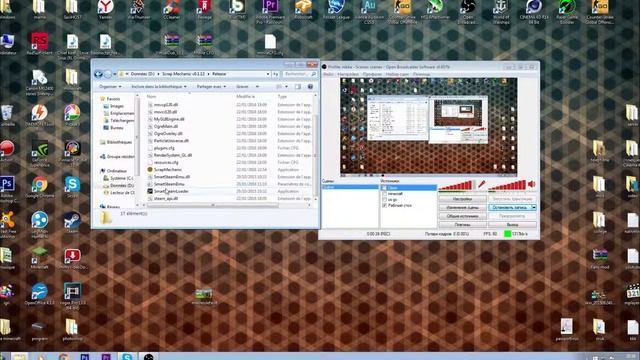Open the Помощь menu in OBS
This screenshot has height=360, width=640.
point(421,74)
